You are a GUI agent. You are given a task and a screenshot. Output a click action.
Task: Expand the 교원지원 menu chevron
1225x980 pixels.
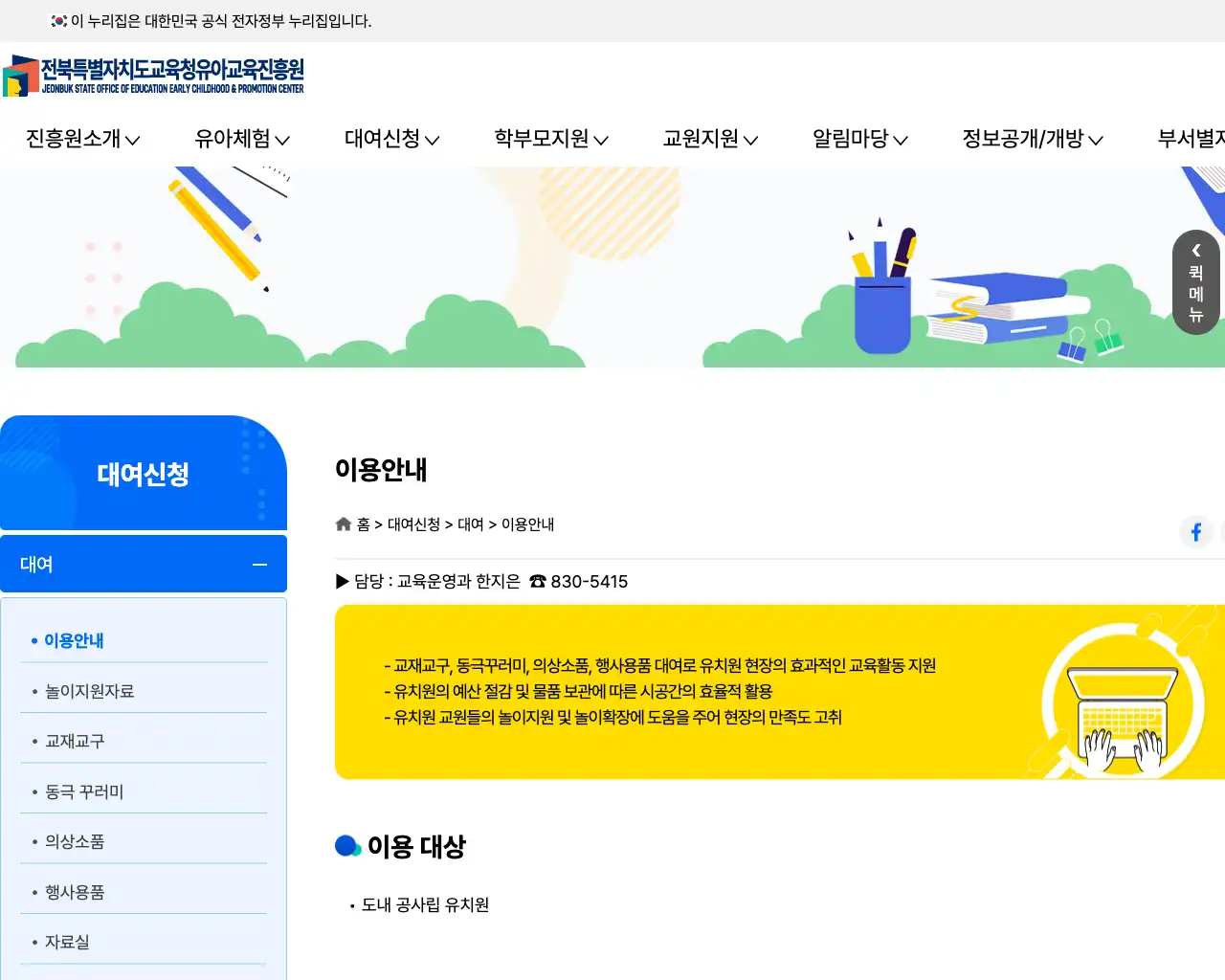[x=751, y=140]
